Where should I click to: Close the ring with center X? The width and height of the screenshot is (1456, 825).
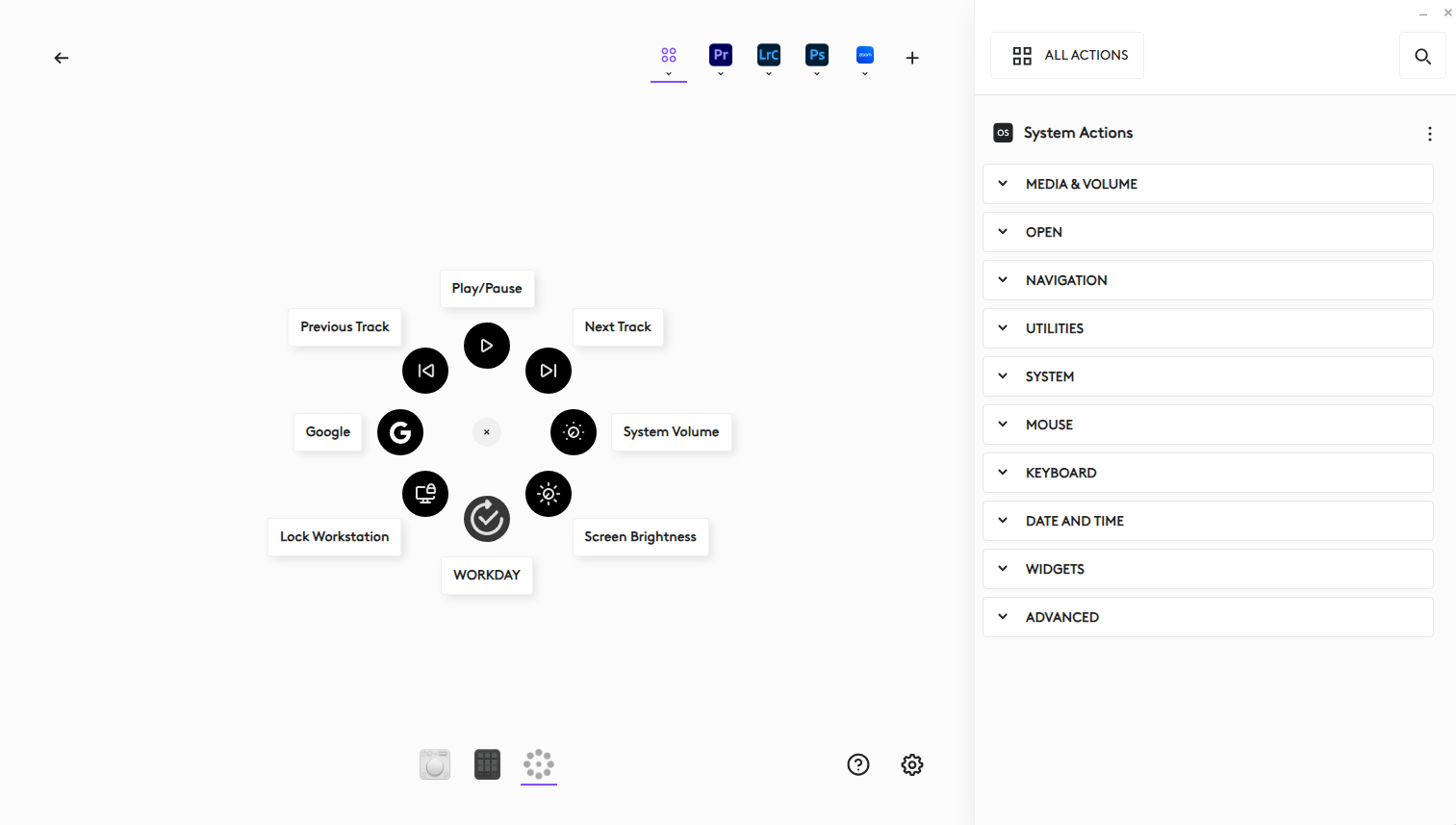pyautogui.click(x=487, y=432)
